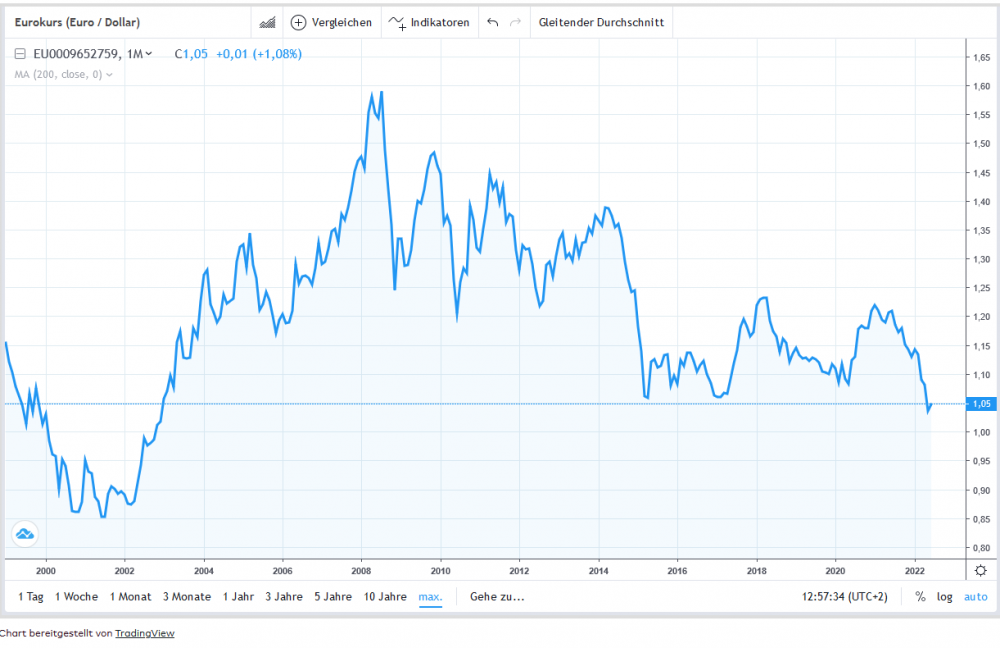Click the 2000 label on time axis

tap(45, 571)
